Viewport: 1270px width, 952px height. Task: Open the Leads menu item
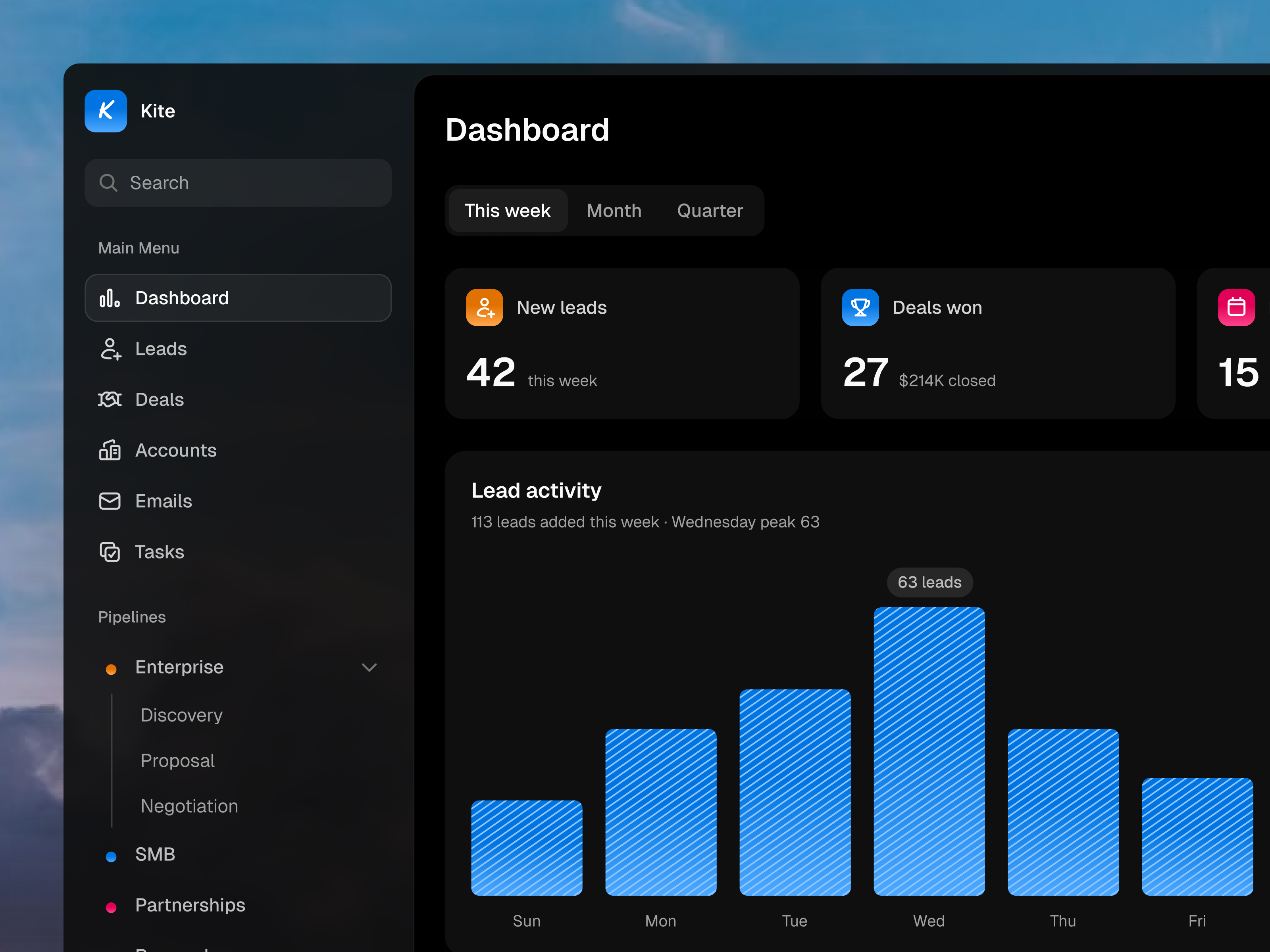[x=238, y=349]
